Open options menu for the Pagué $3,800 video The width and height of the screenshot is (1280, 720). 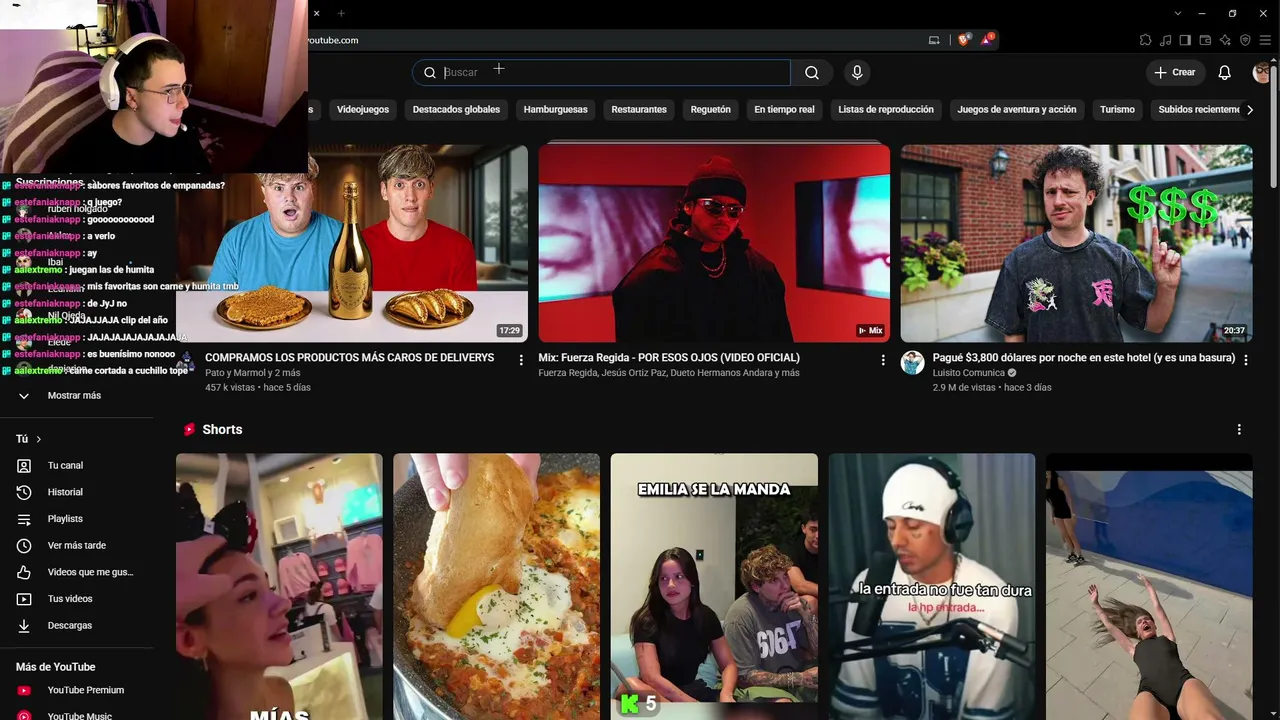pyautogui.click(x=1245, y=359)
